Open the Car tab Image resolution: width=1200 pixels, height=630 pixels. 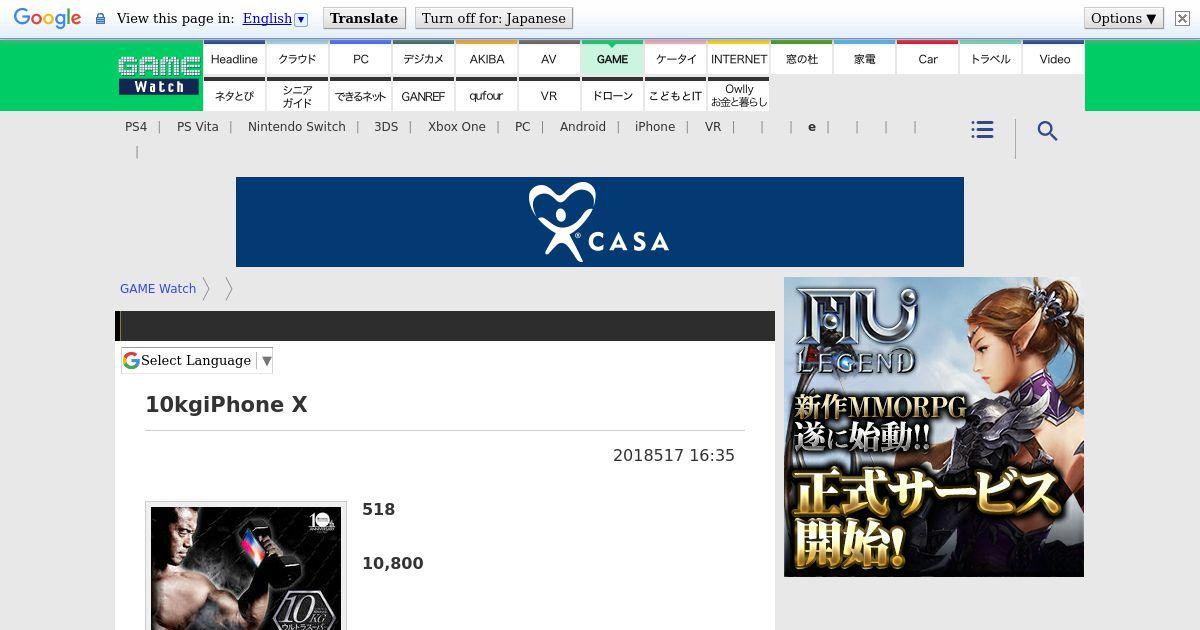pos(927,58)
